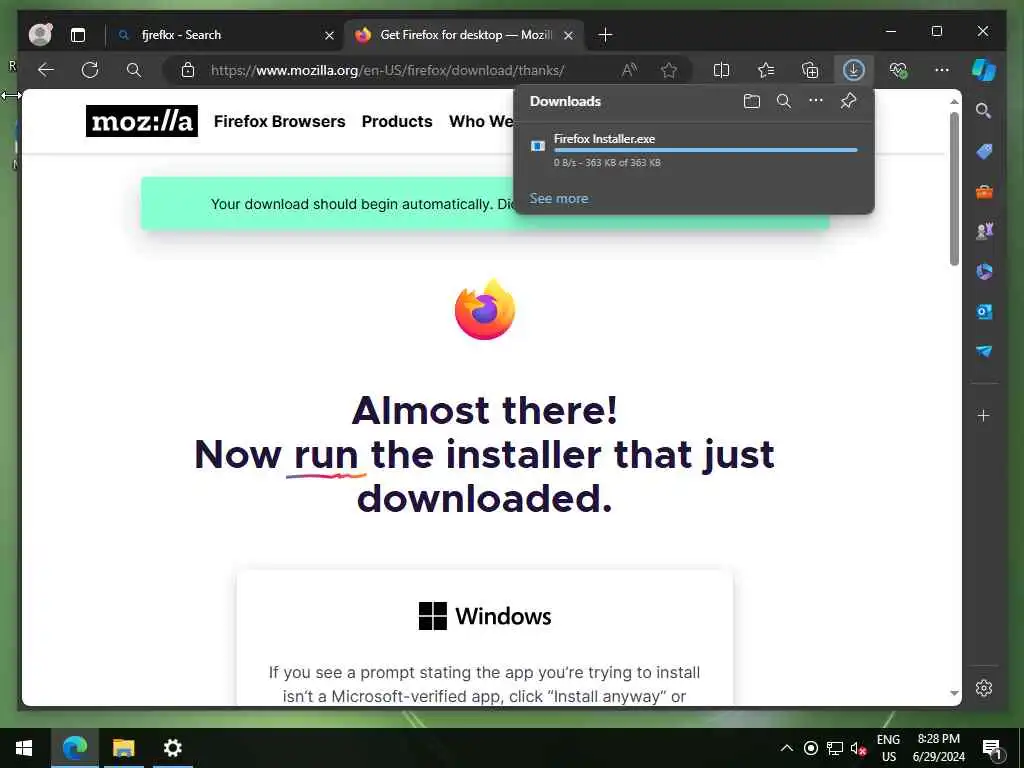The image size is (1024, 768).
Task: Click the Firefox Installer download progress bar
Action: 705,150
